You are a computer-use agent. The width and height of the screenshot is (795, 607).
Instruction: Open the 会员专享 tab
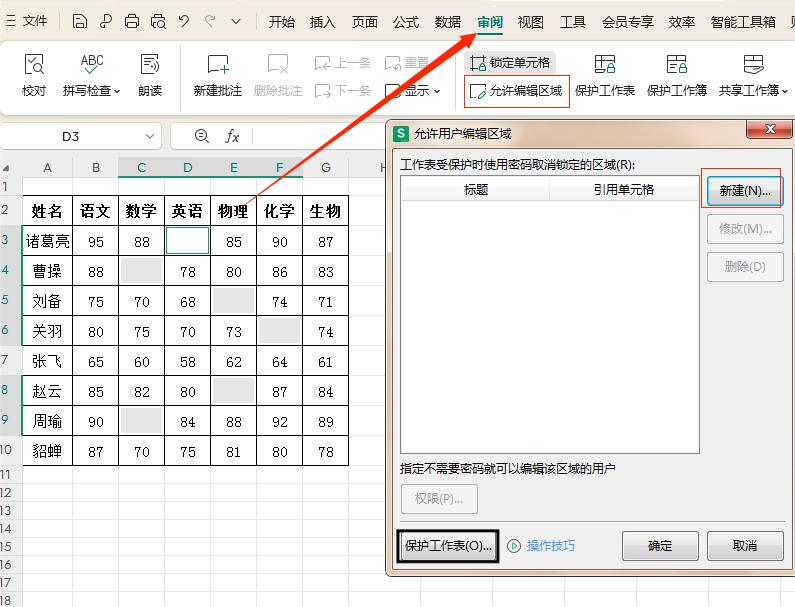coord(628,22)
